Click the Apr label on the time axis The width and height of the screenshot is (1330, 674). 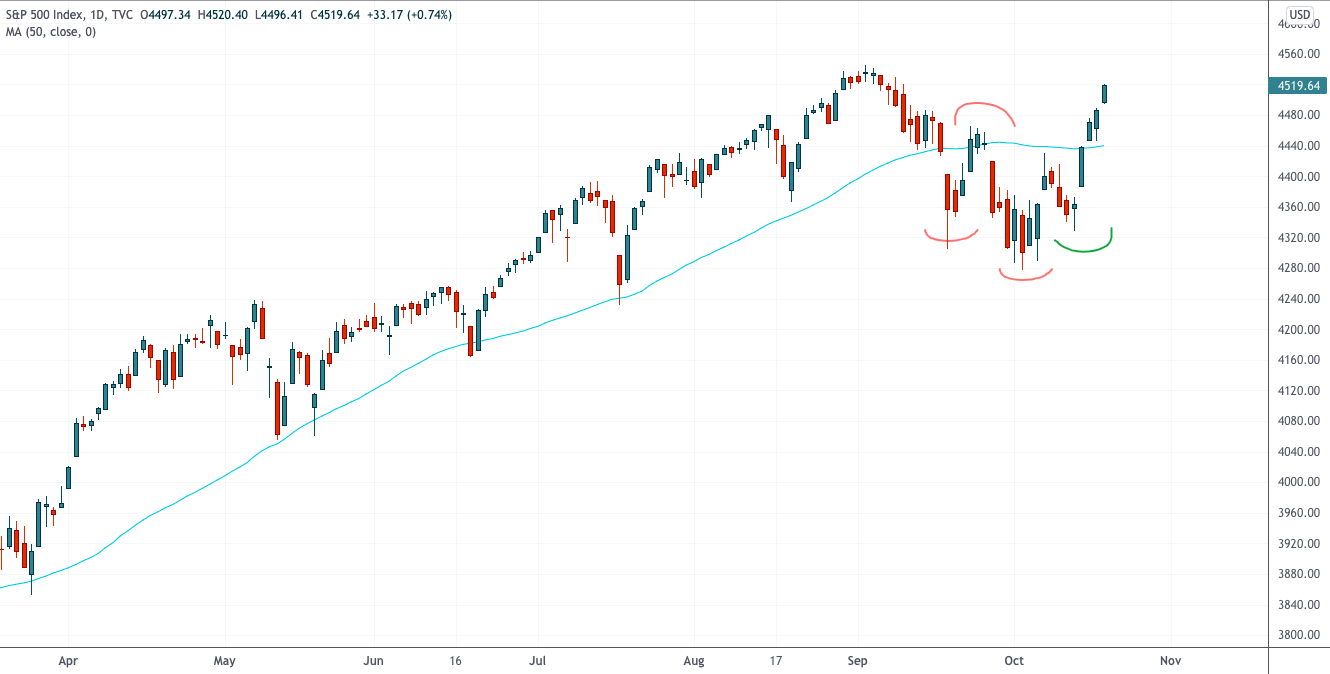(68, 661)
